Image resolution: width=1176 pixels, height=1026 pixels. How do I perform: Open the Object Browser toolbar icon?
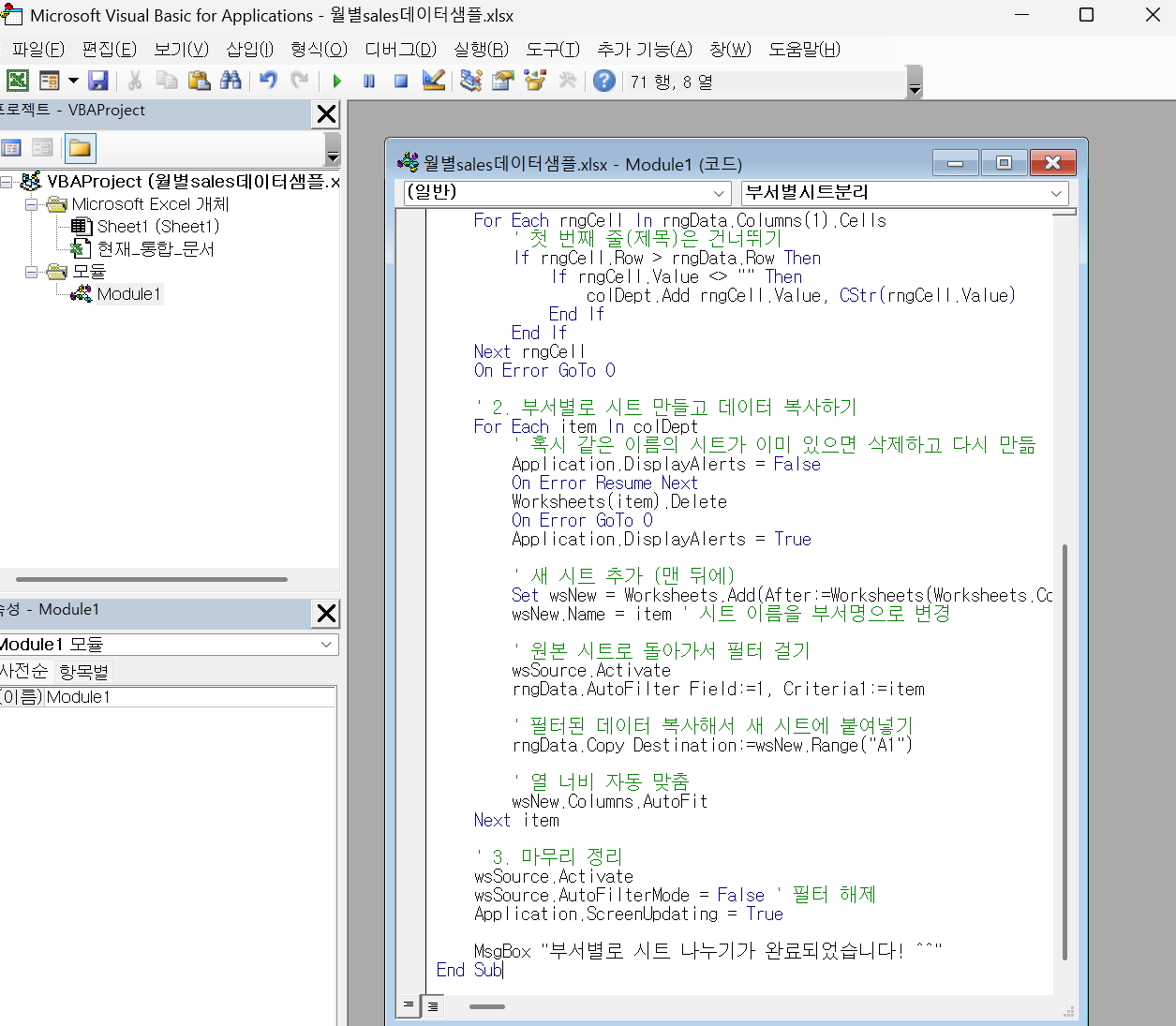535,81
